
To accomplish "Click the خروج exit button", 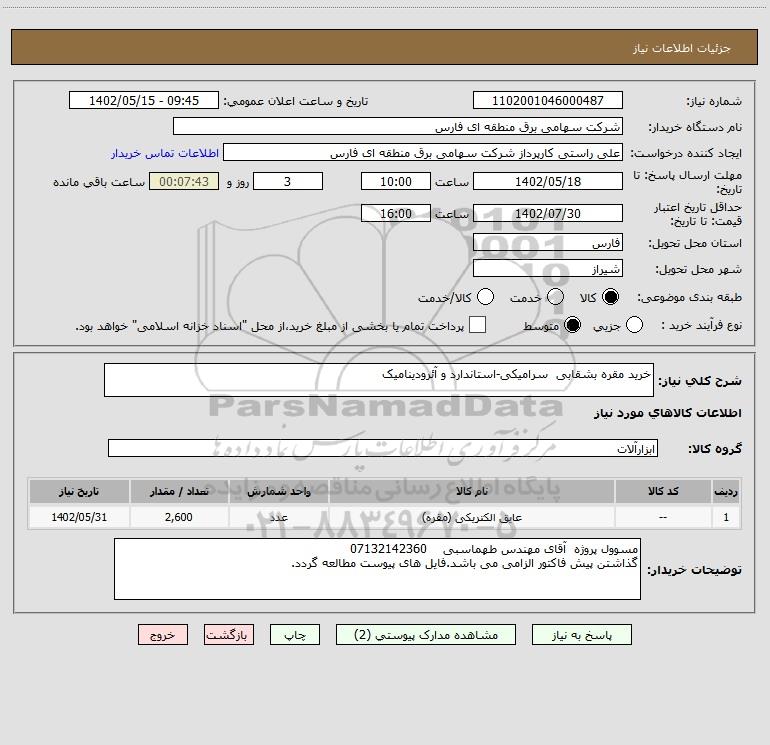I will [163, 635].
